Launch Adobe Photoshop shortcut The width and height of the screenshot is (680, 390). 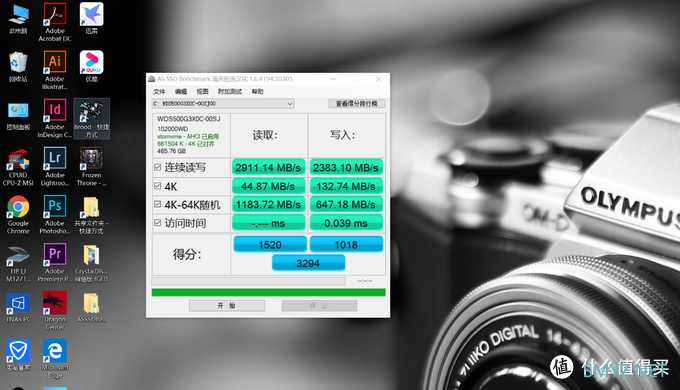(x=55, y=215)
